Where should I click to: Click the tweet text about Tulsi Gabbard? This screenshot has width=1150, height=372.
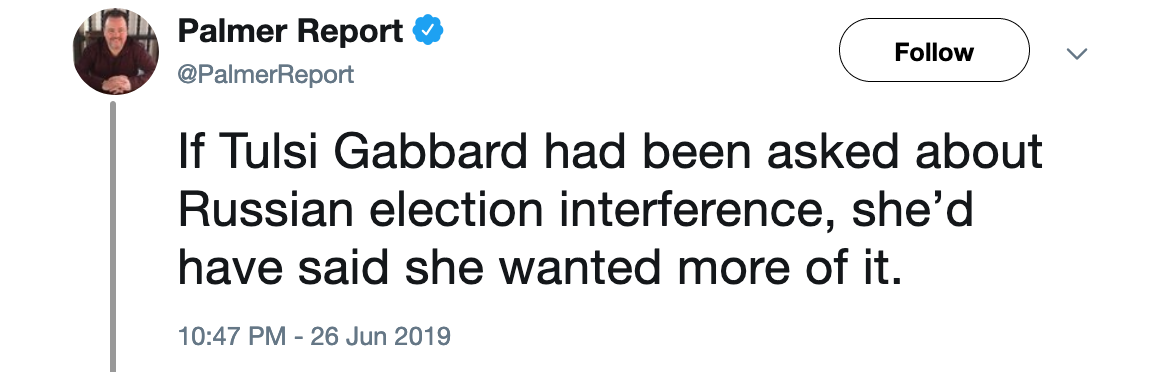pos(610,211)
